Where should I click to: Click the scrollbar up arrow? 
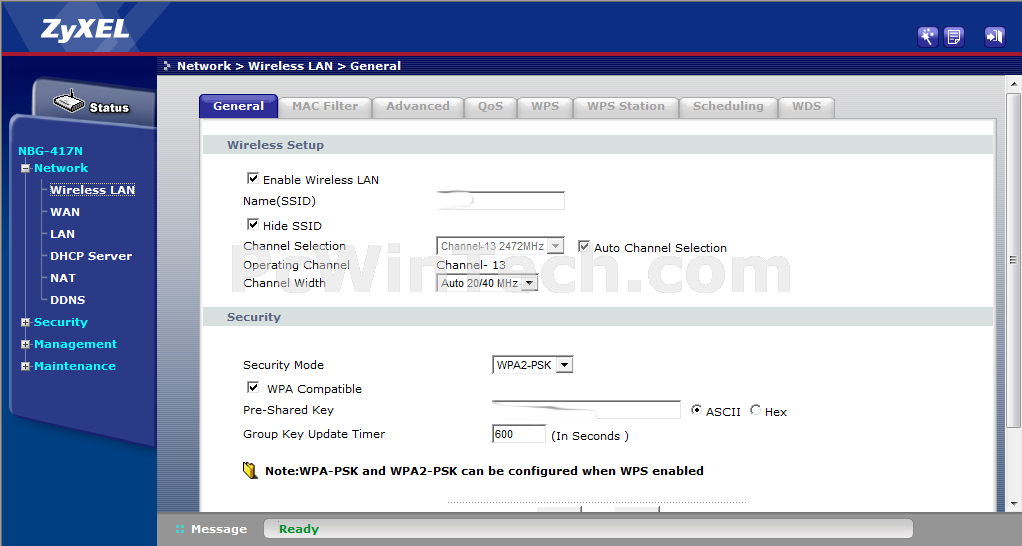tap(1014, 85)
